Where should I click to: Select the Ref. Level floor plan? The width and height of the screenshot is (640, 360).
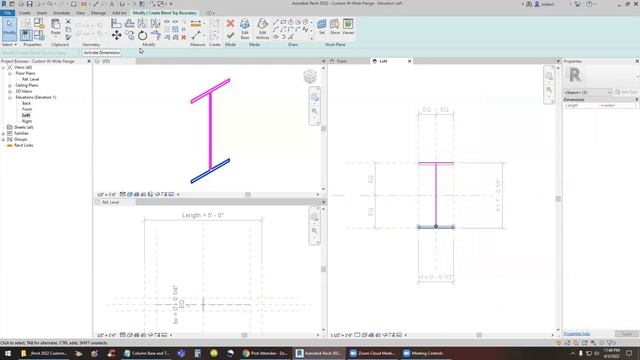(31, 79)
